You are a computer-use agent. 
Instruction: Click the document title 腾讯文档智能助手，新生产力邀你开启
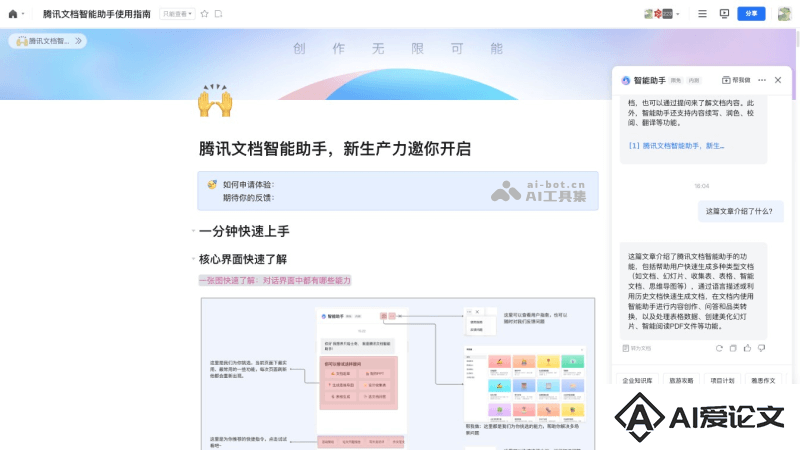coord(335,149)
